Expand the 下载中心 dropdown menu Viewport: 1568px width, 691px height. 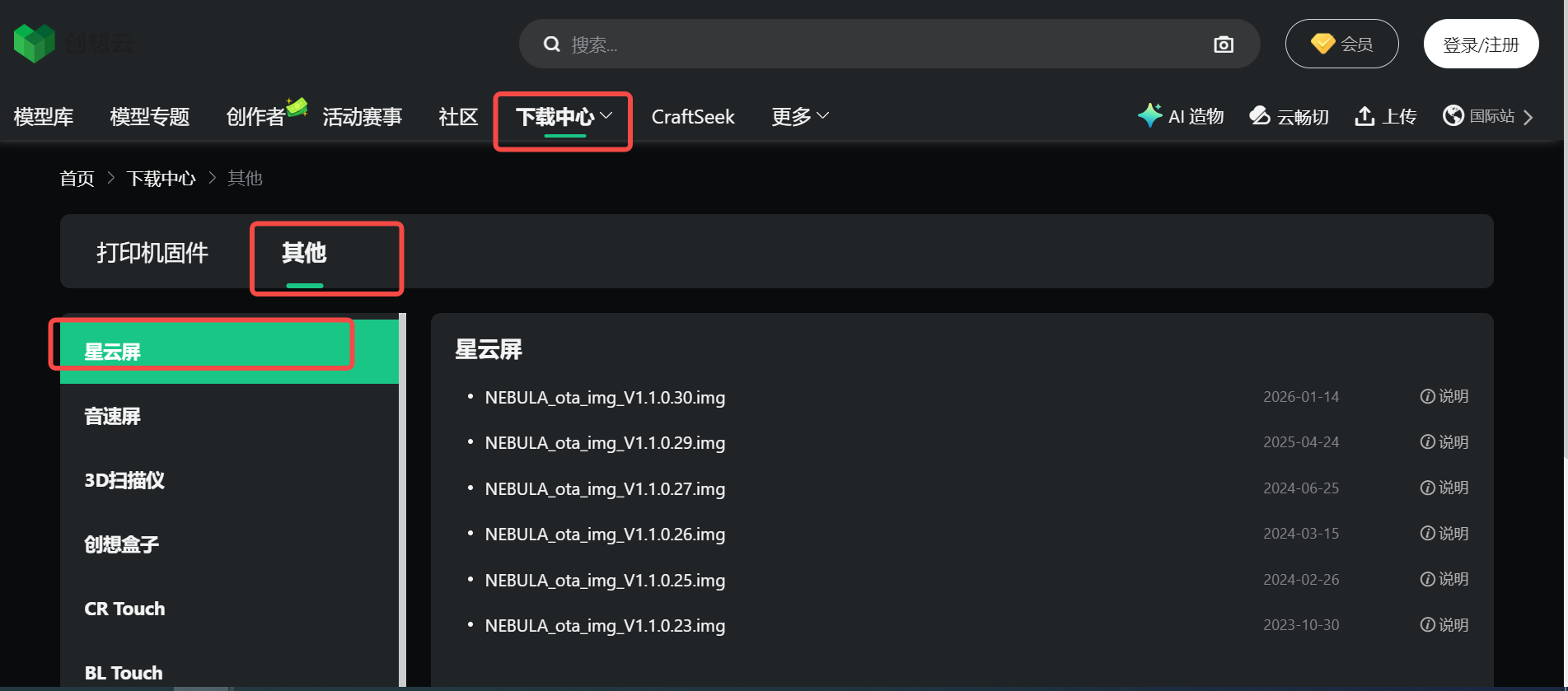pyautogui.click(x=564, y=117)
